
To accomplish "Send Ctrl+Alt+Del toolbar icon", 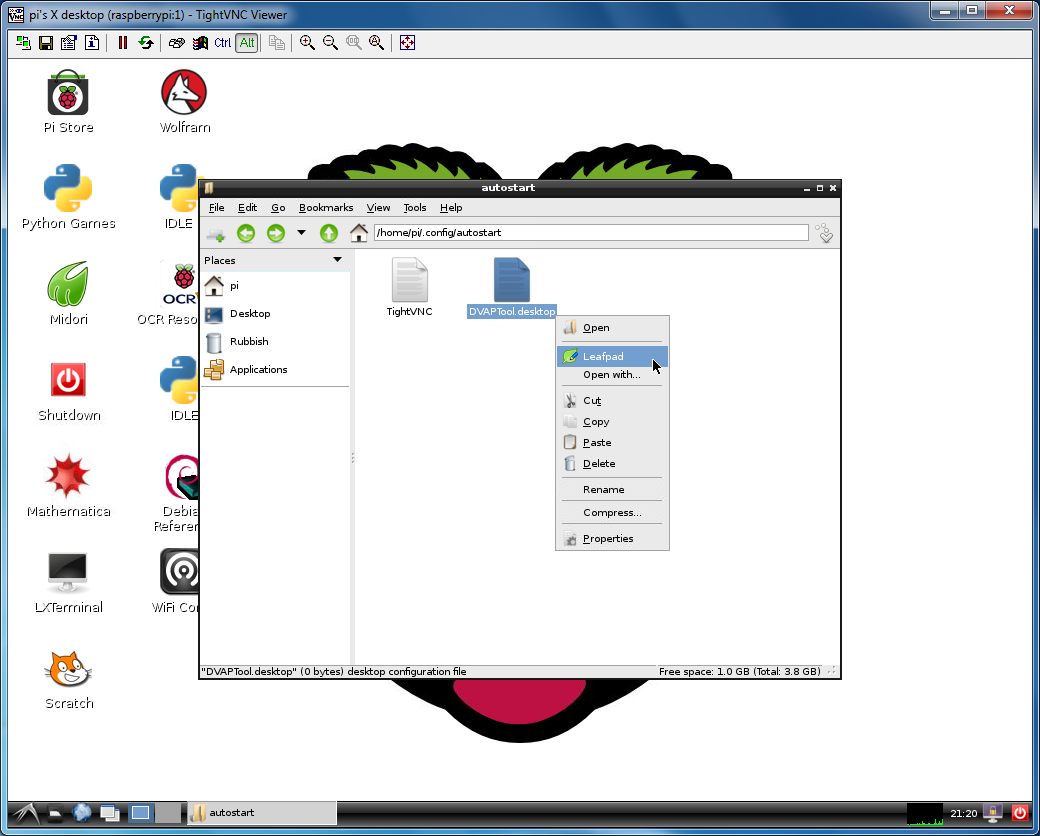I will [x=176, y=43].
